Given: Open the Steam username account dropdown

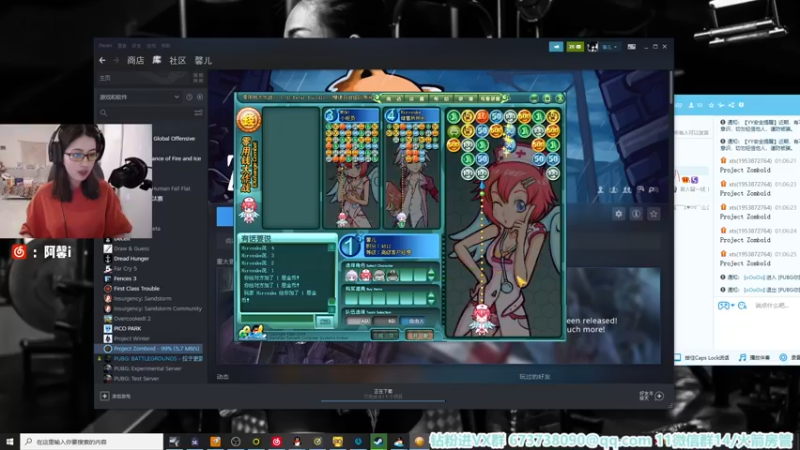Looking at the screenshot, I should click(x=610, y=46).
